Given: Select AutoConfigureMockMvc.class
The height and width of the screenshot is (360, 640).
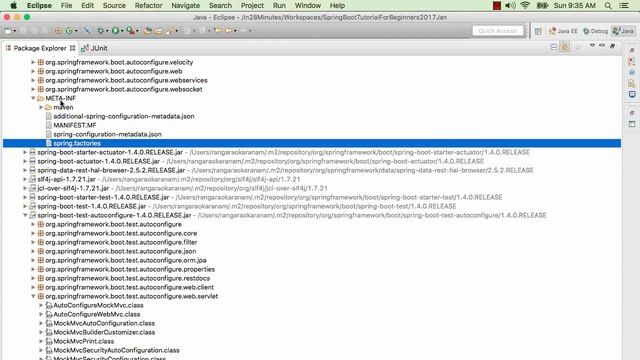Looking at the screenshot, I should tap(98, 305).
